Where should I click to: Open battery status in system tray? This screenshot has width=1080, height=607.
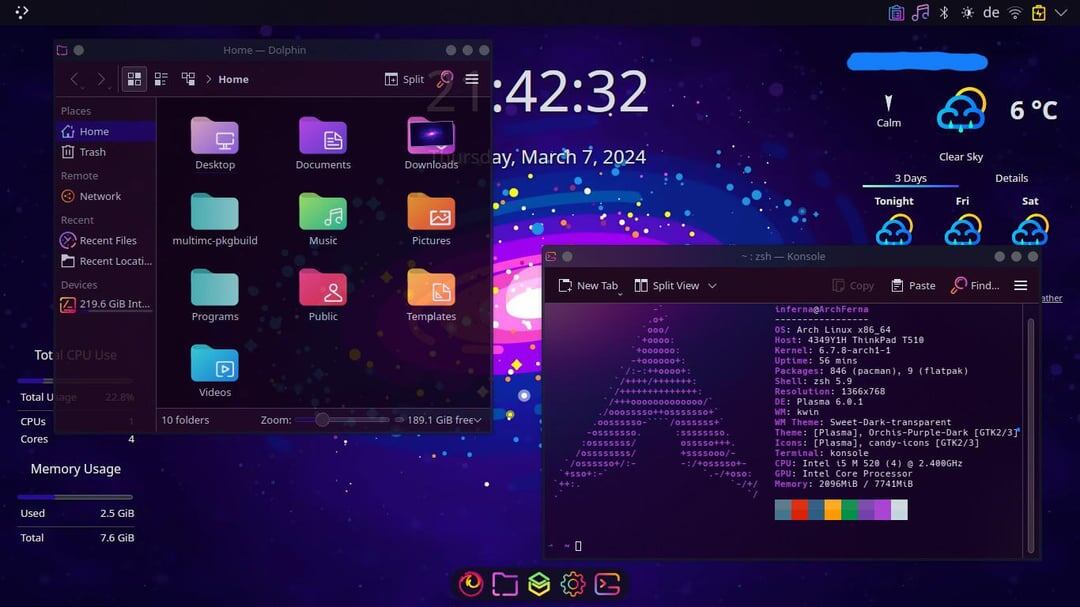(1039, 12)
